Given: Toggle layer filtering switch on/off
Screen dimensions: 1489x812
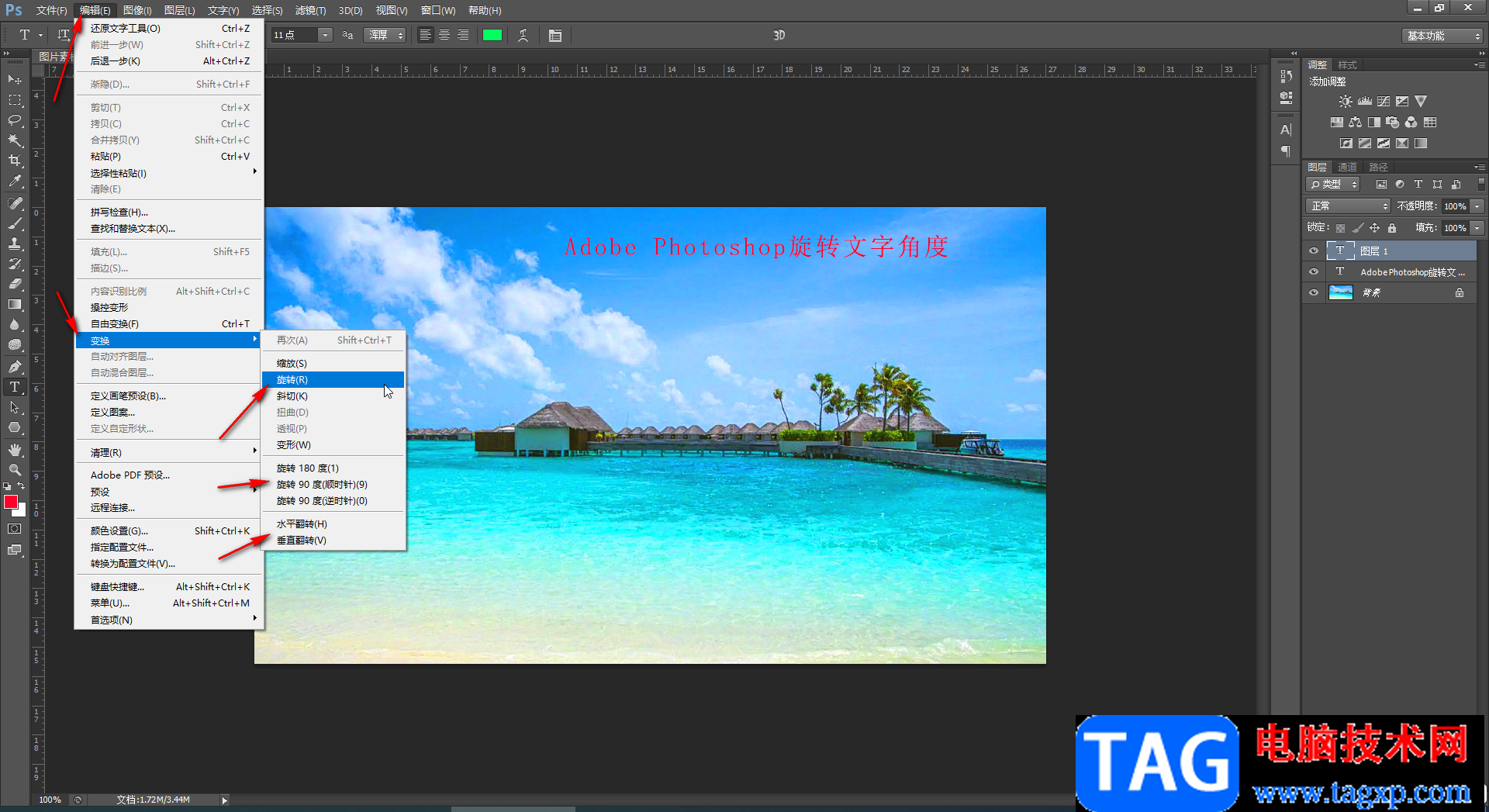Looking at the screenshot, I should pyautogui.click(x=1481, y=184).
